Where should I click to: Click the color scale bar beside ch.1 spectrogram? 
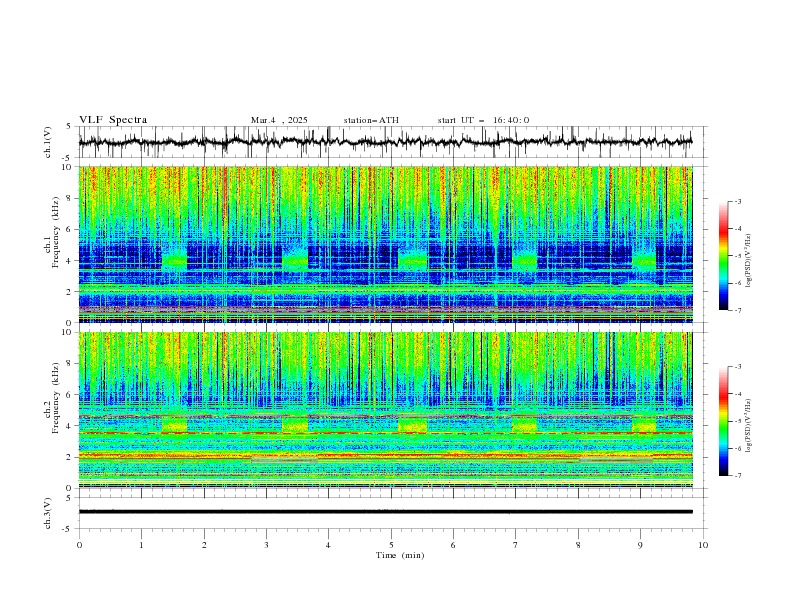click(x=723, y=256)
